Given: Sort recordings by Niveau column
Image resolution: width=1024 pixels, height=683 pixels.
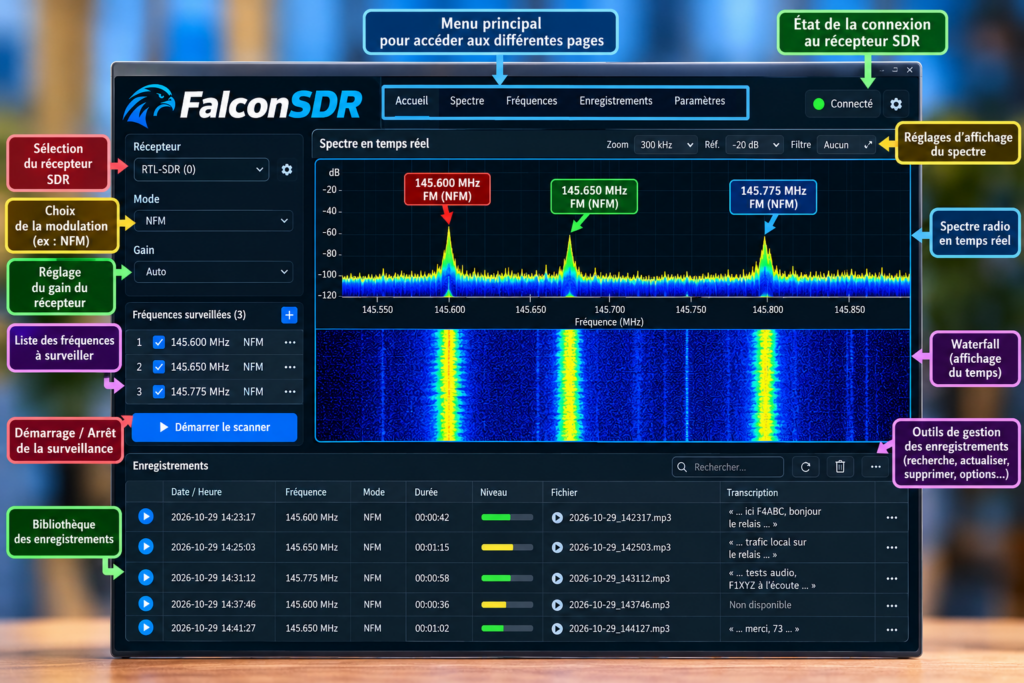Looking at the screenshot, I should coord(494,492).
